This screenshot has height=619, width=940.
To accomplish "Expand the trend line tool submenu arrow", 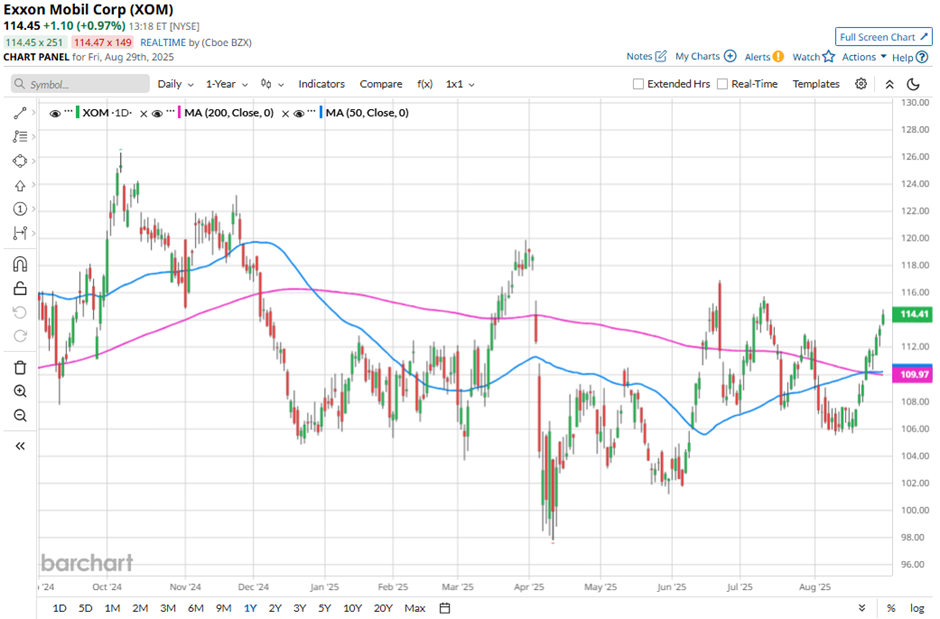I will pos(34,113).
